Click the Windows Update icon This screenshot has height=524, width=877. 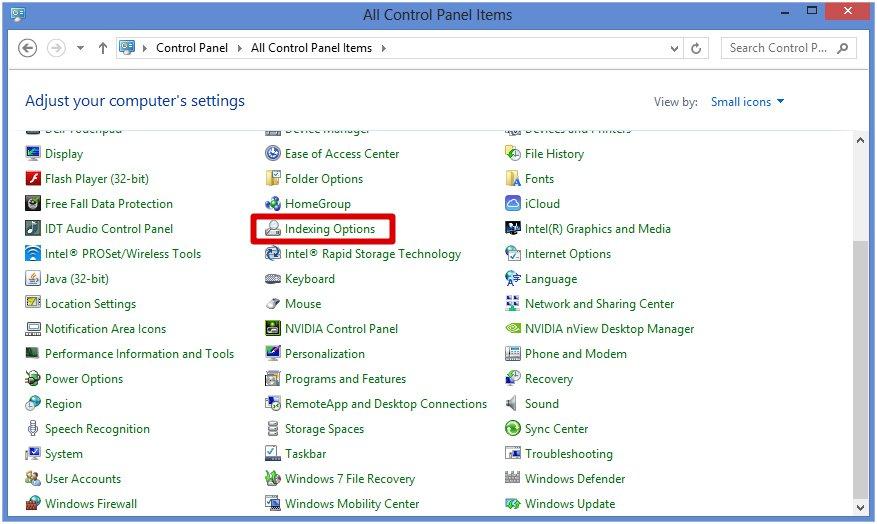point(513,504)
